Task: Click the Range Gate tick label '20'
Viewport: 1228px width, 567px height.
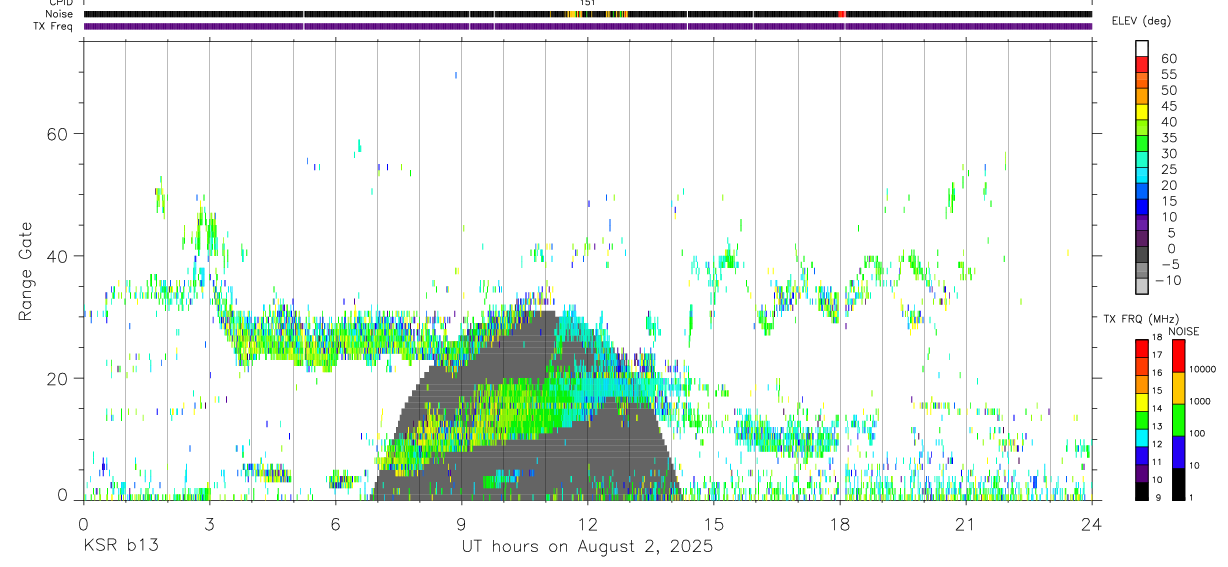Action: click(58, 379)
